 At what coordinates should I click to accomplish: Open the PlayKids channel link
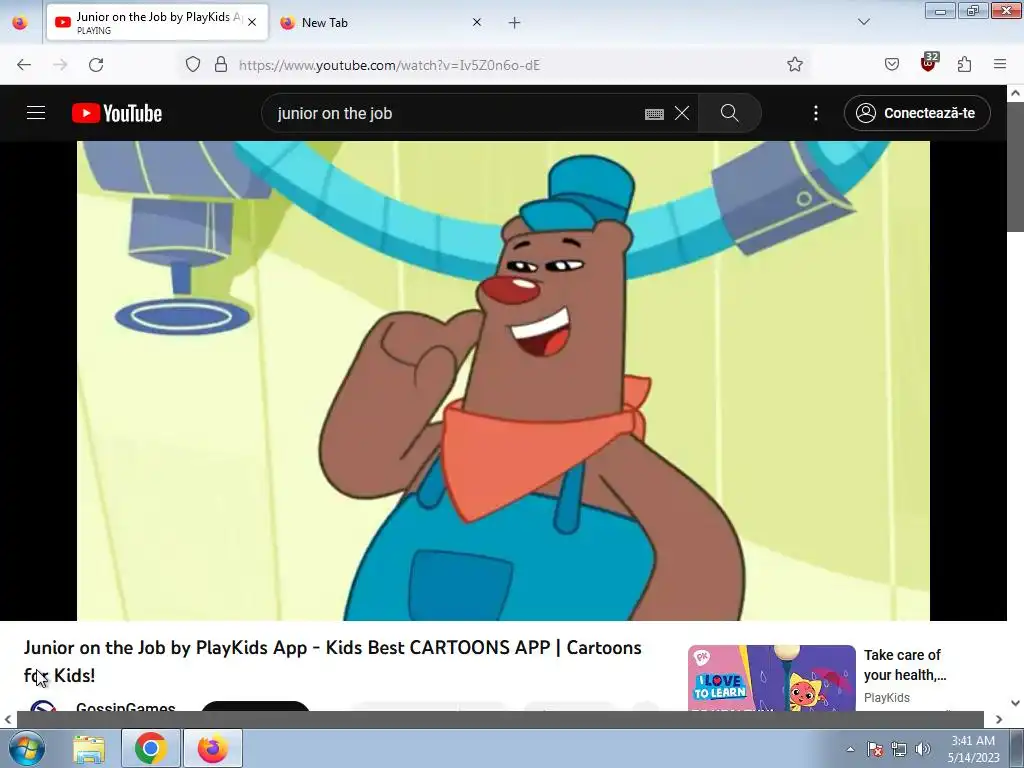pos(887,697)
